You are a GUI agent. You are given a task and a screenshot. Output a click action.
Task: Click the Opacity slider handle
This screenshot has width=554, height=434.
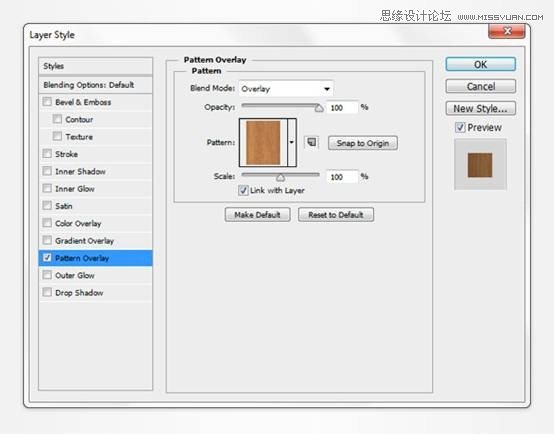click(319, 108)
